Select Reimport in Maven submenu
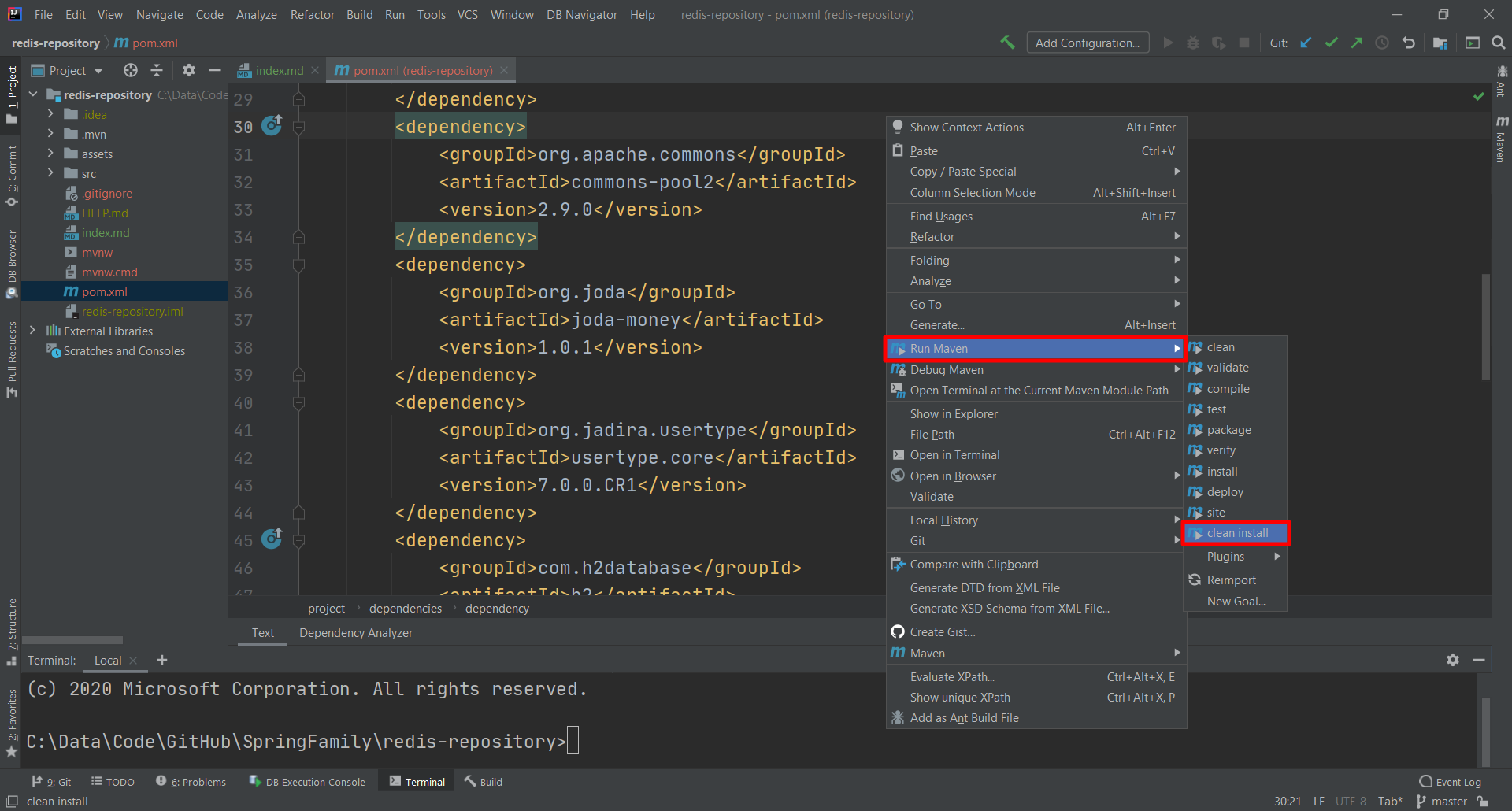1512x811 pixels. coord(1235,580)
